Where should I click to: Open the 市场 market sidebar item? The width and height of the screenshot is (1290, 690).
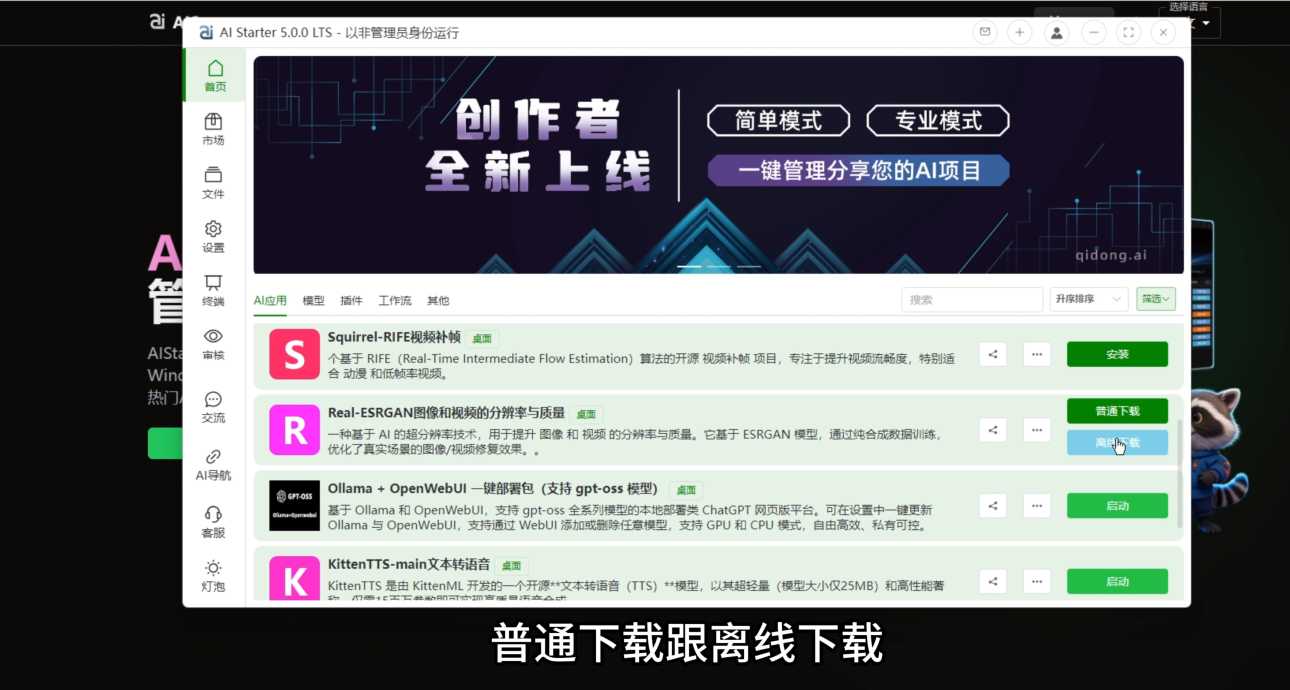click(x=213, y=129)
